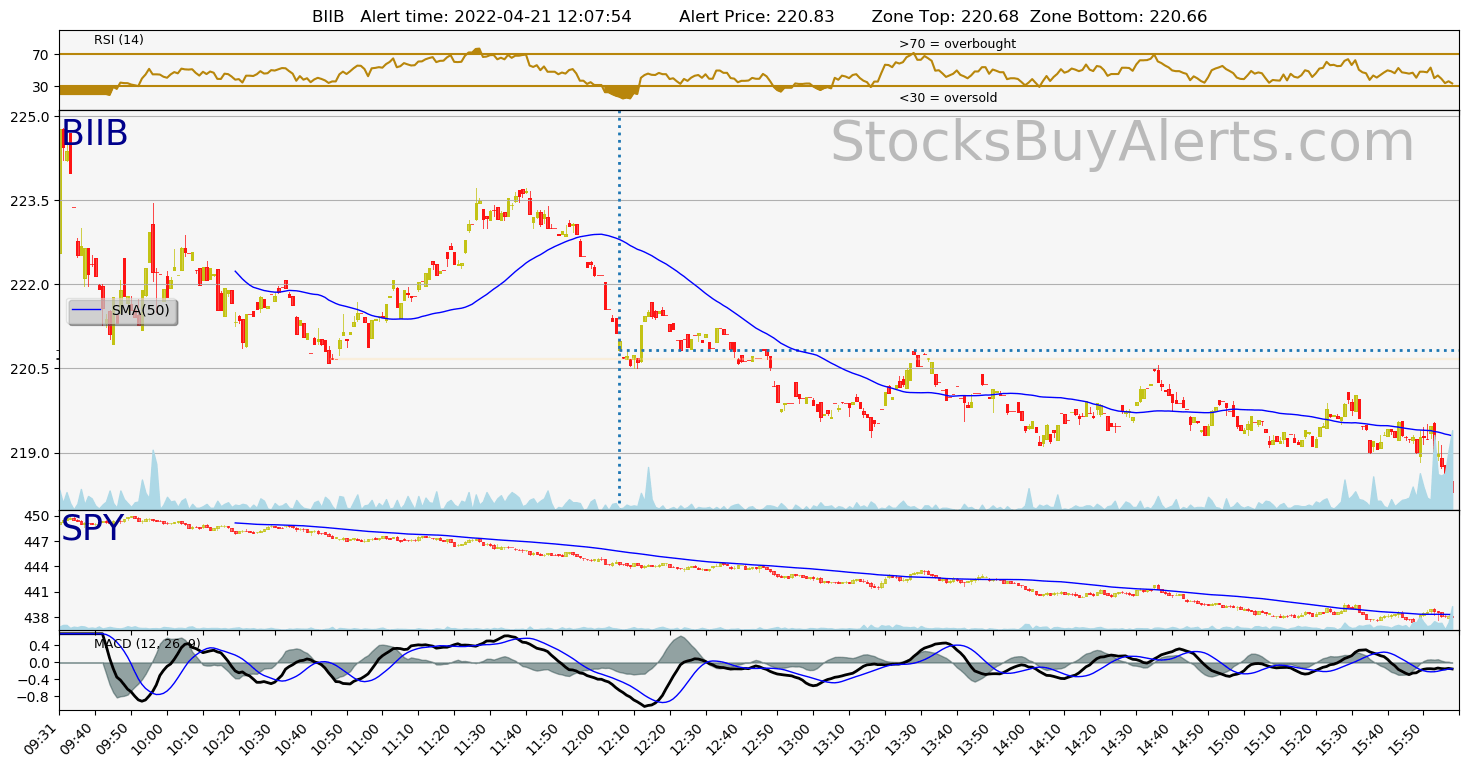1474x768 pixels.
Task: Click the BIIB ticker label on the chart
Action: tap(95, 134)
